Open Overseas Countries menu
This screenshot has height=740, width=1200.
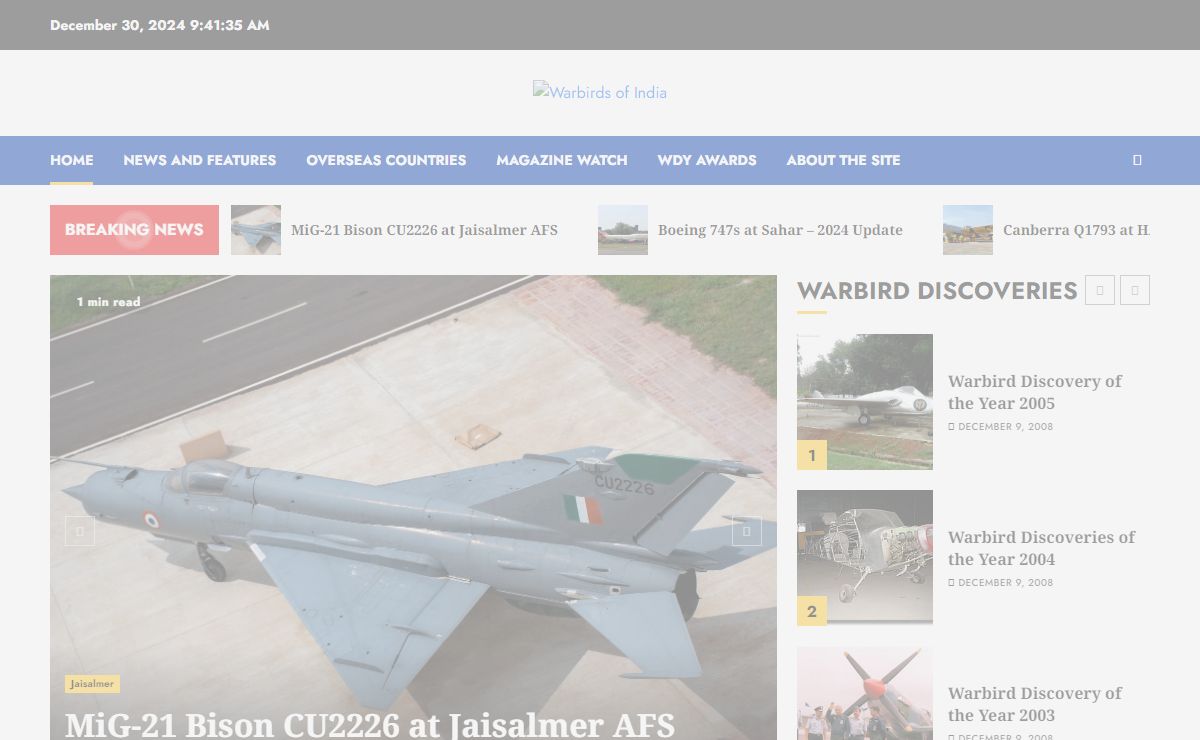point(386,160)
